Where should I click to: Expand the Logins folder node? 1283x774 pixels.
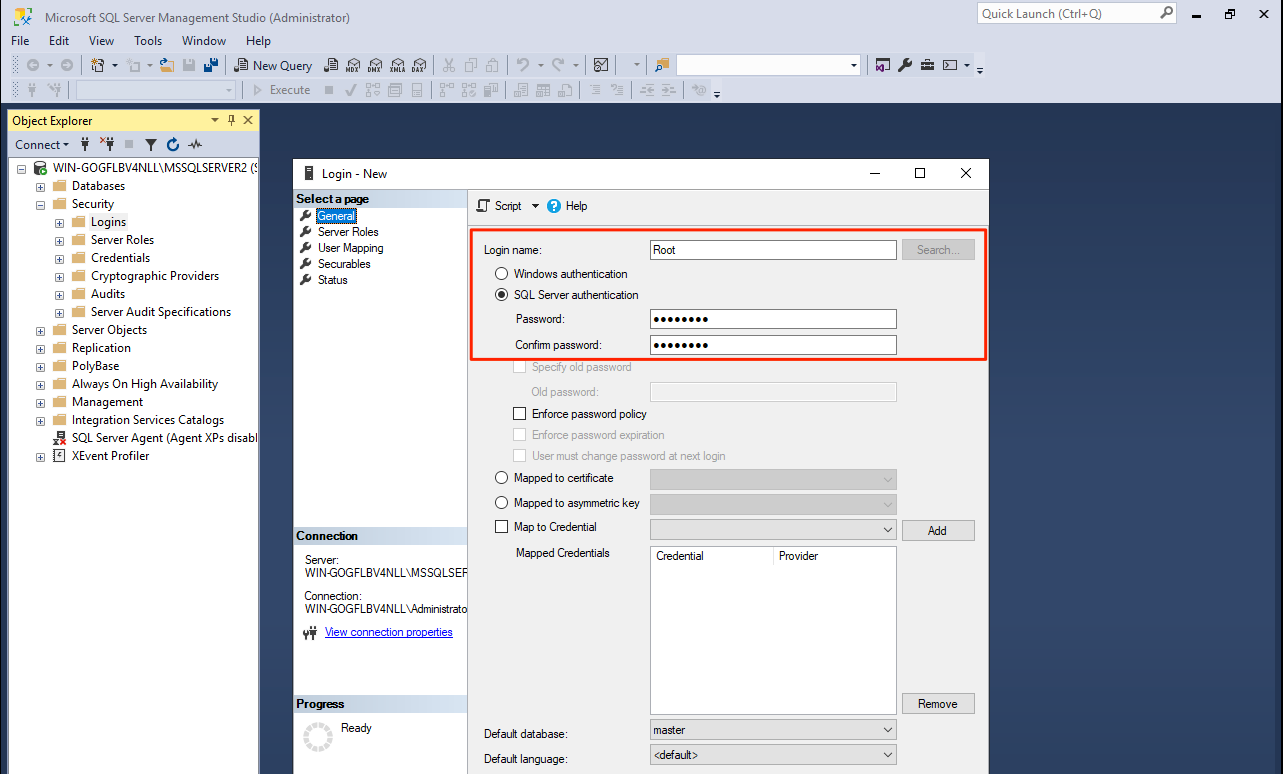coord(59,223)
